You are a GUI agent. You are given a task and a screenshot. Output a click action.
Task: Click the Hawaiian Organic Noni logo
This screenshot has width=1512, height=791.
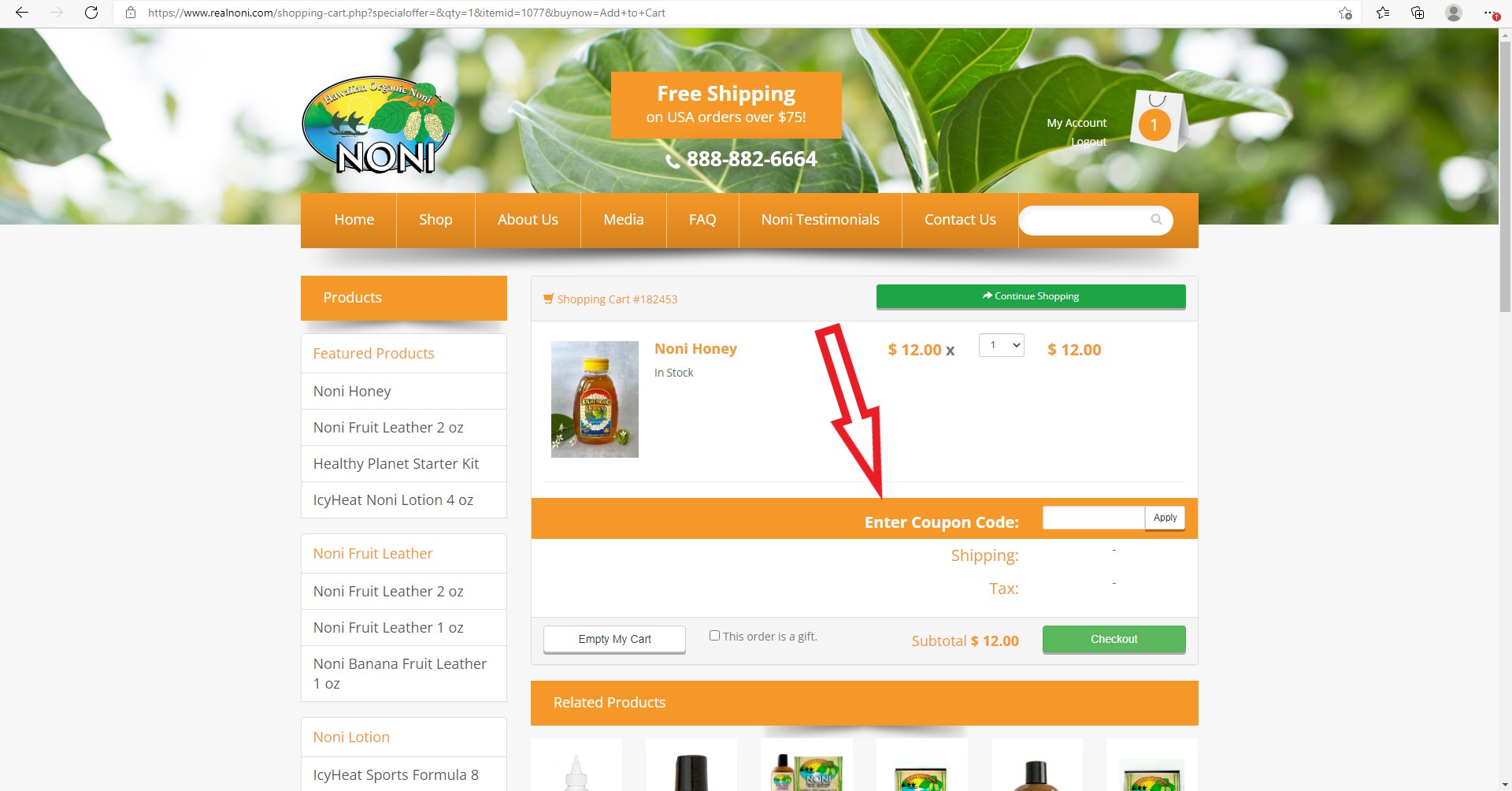[378, 126]
